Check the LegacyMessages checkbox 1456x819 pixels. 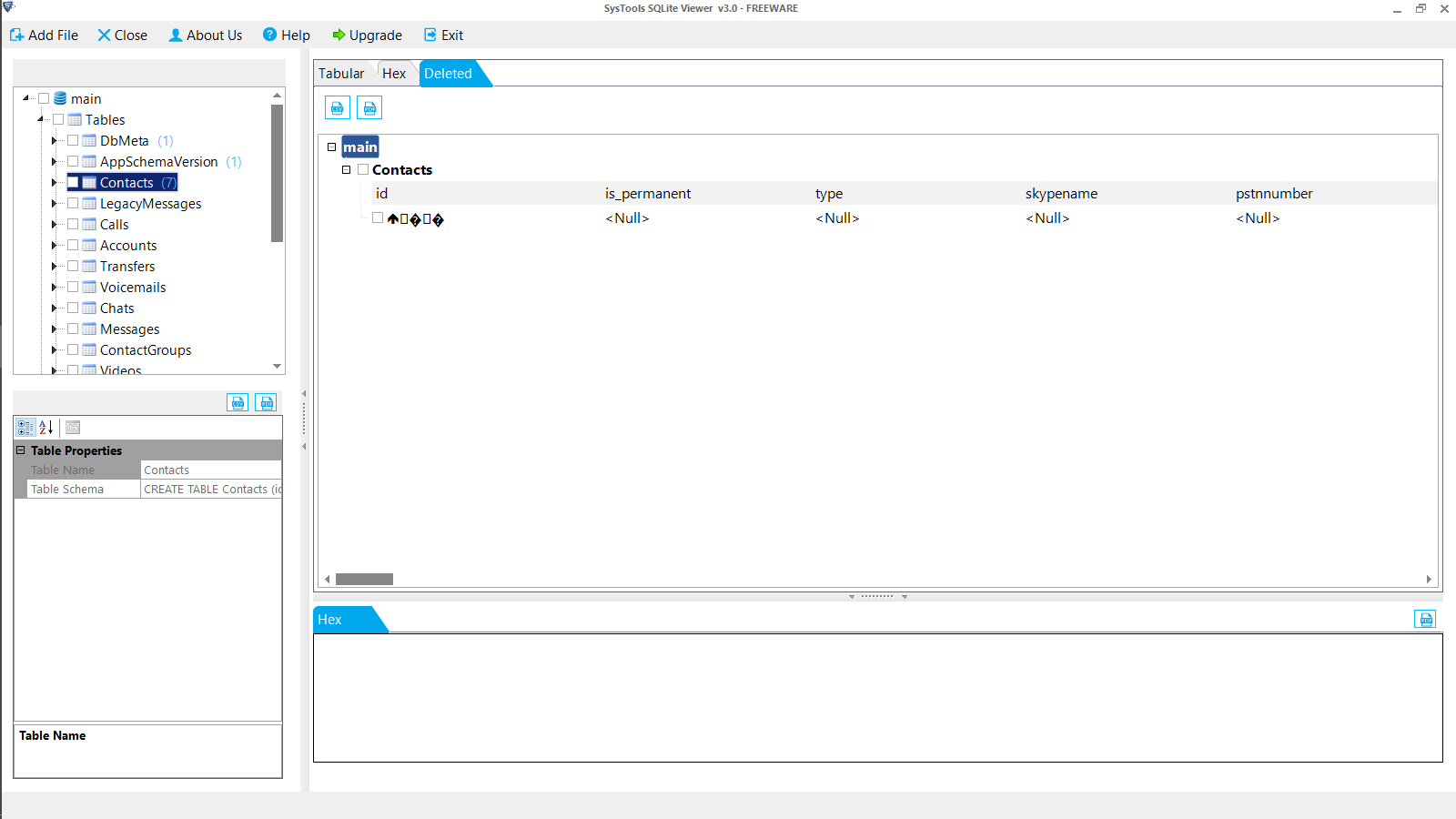(x=73, y=203)
